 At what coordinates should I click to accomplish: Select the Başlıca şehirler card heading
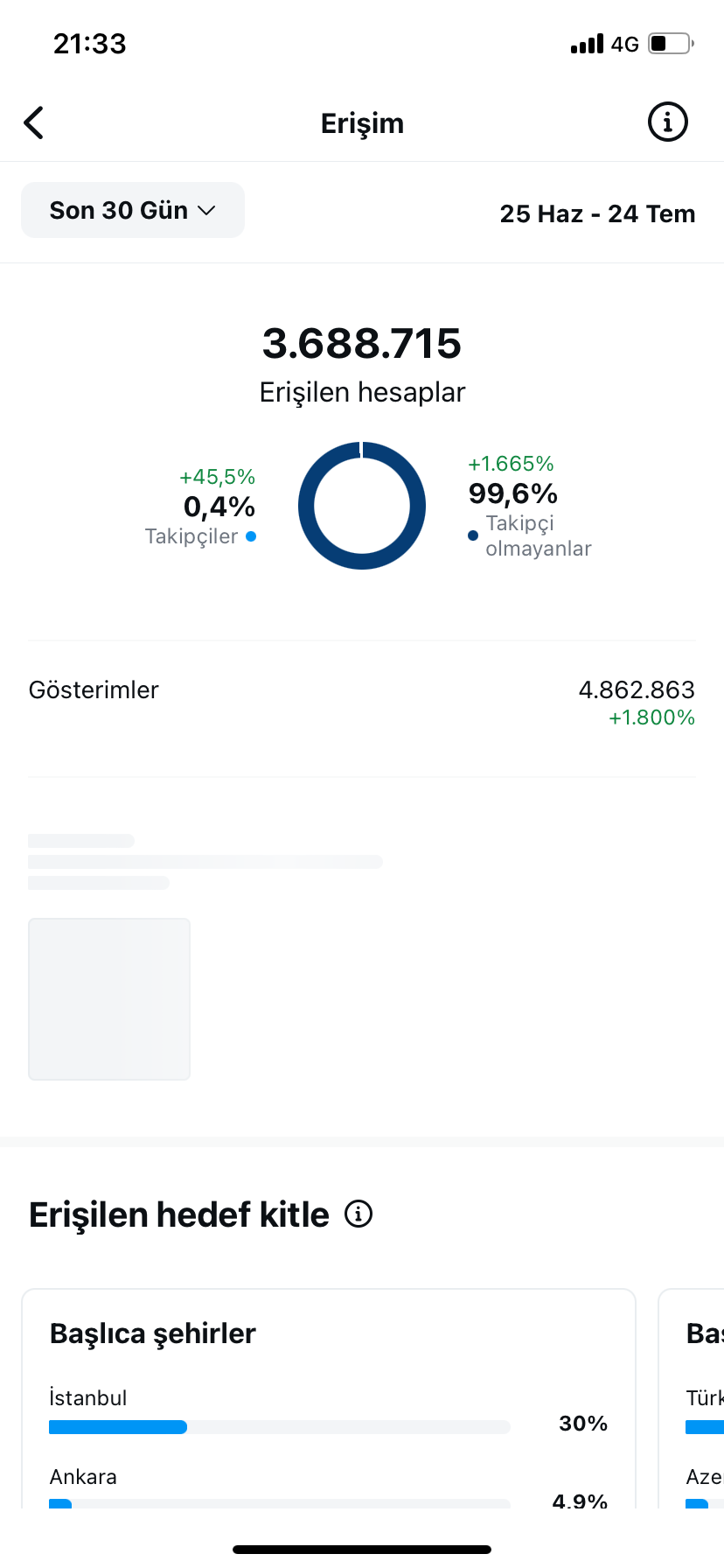tap(153, 1333)
